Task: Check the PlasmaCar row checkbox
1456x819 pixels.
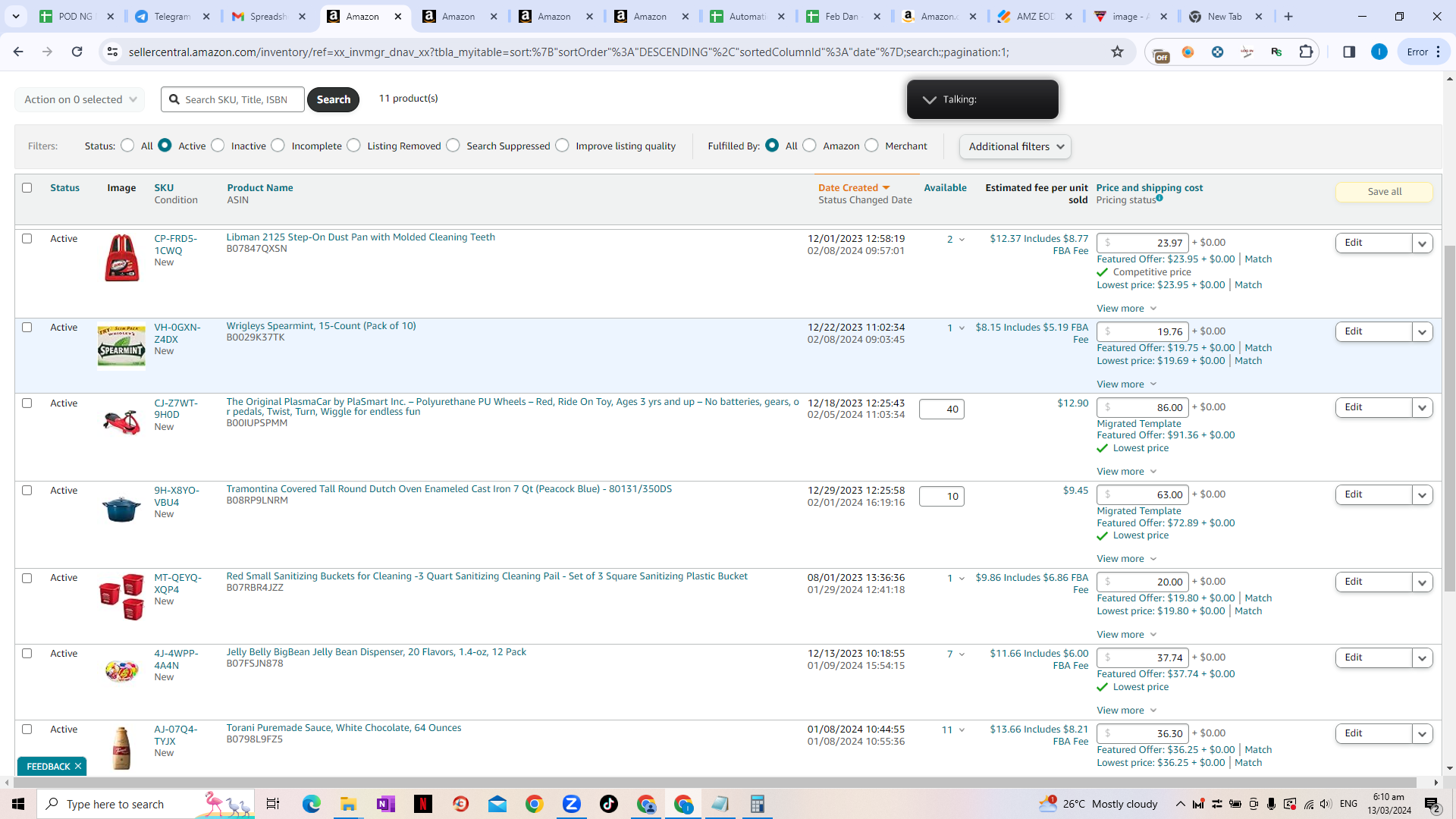Action: point(27,403)
